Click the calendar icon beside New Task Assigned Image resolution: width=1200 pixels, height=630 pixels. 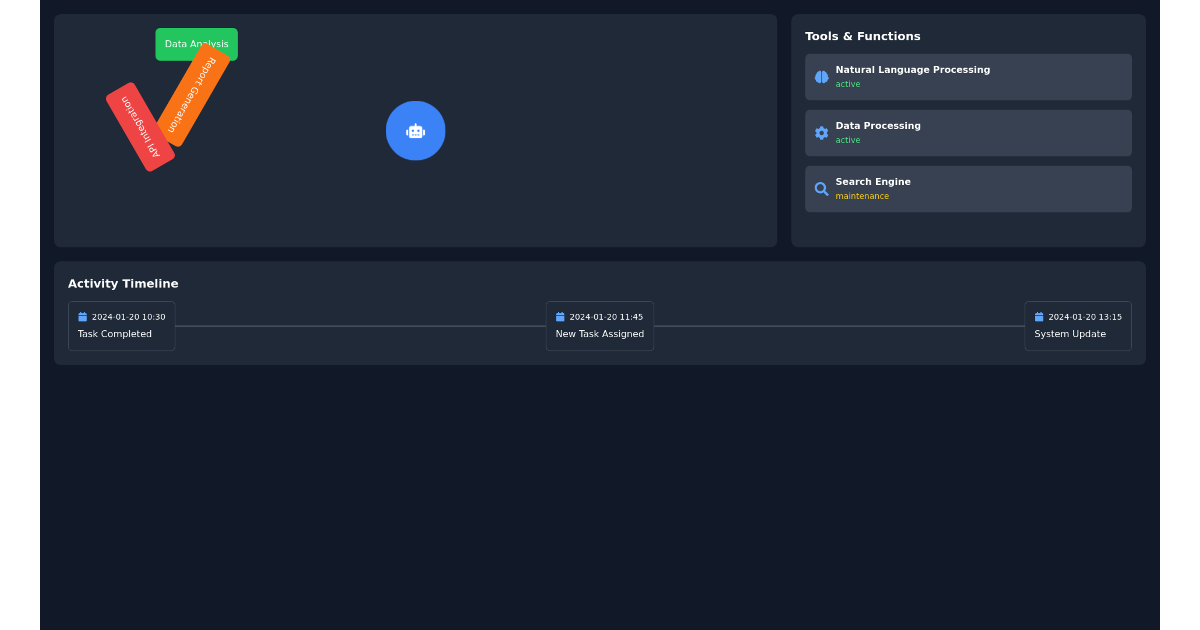(560, 316)
